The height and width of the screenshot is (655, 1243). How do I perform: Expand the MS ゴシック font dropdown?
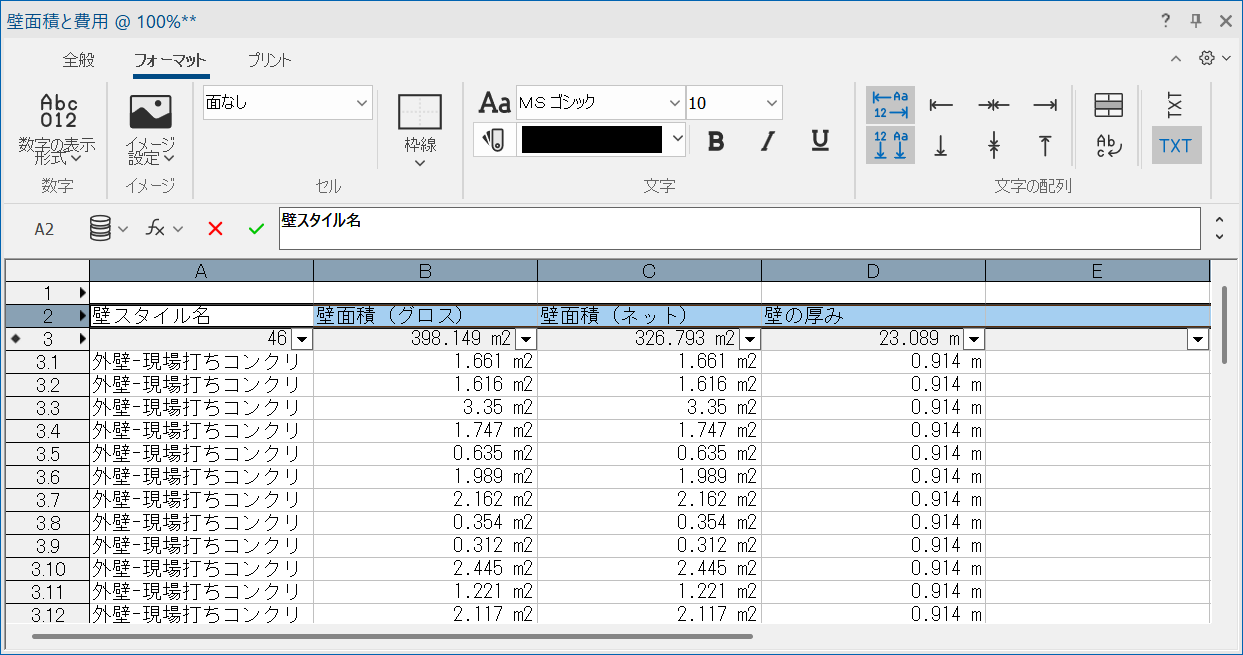pos(599,103)
